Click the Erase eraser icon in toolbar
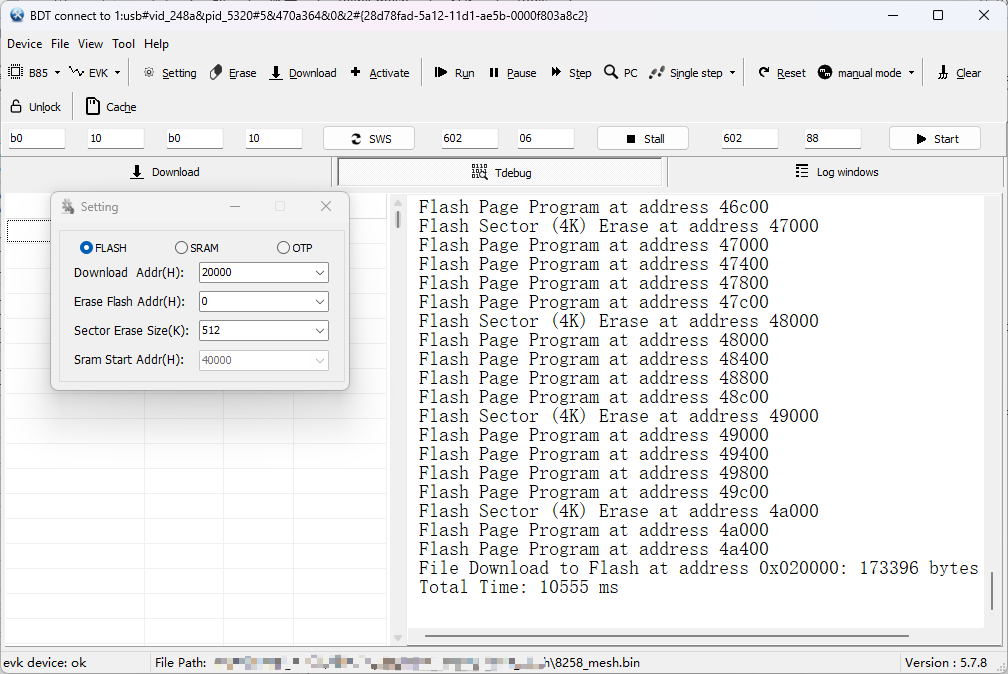 [x=216, y=73]
